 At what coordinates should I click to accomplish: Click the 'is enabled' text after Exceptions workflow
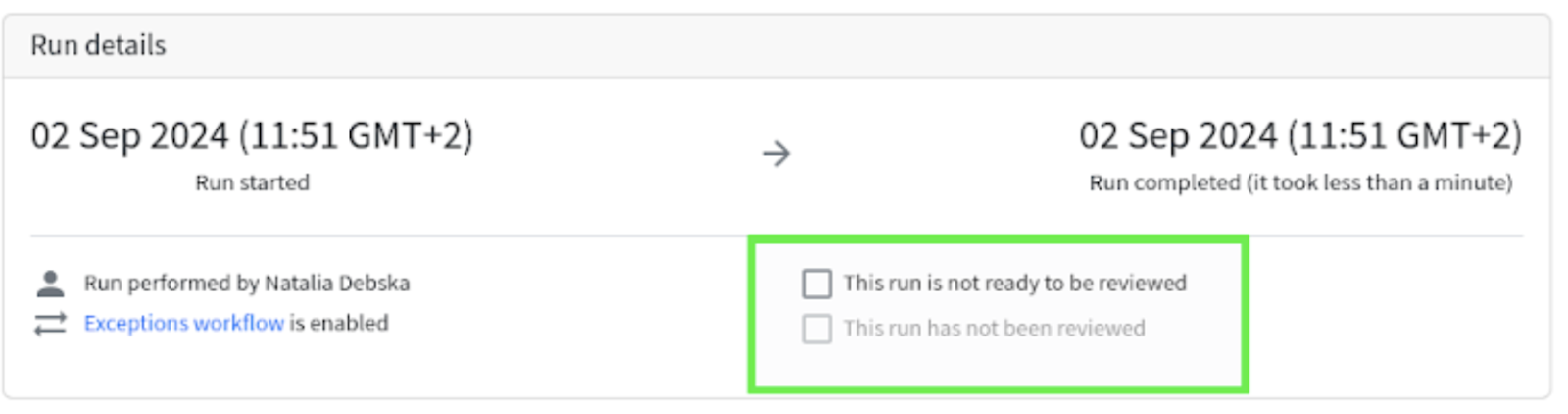(339, 323)
